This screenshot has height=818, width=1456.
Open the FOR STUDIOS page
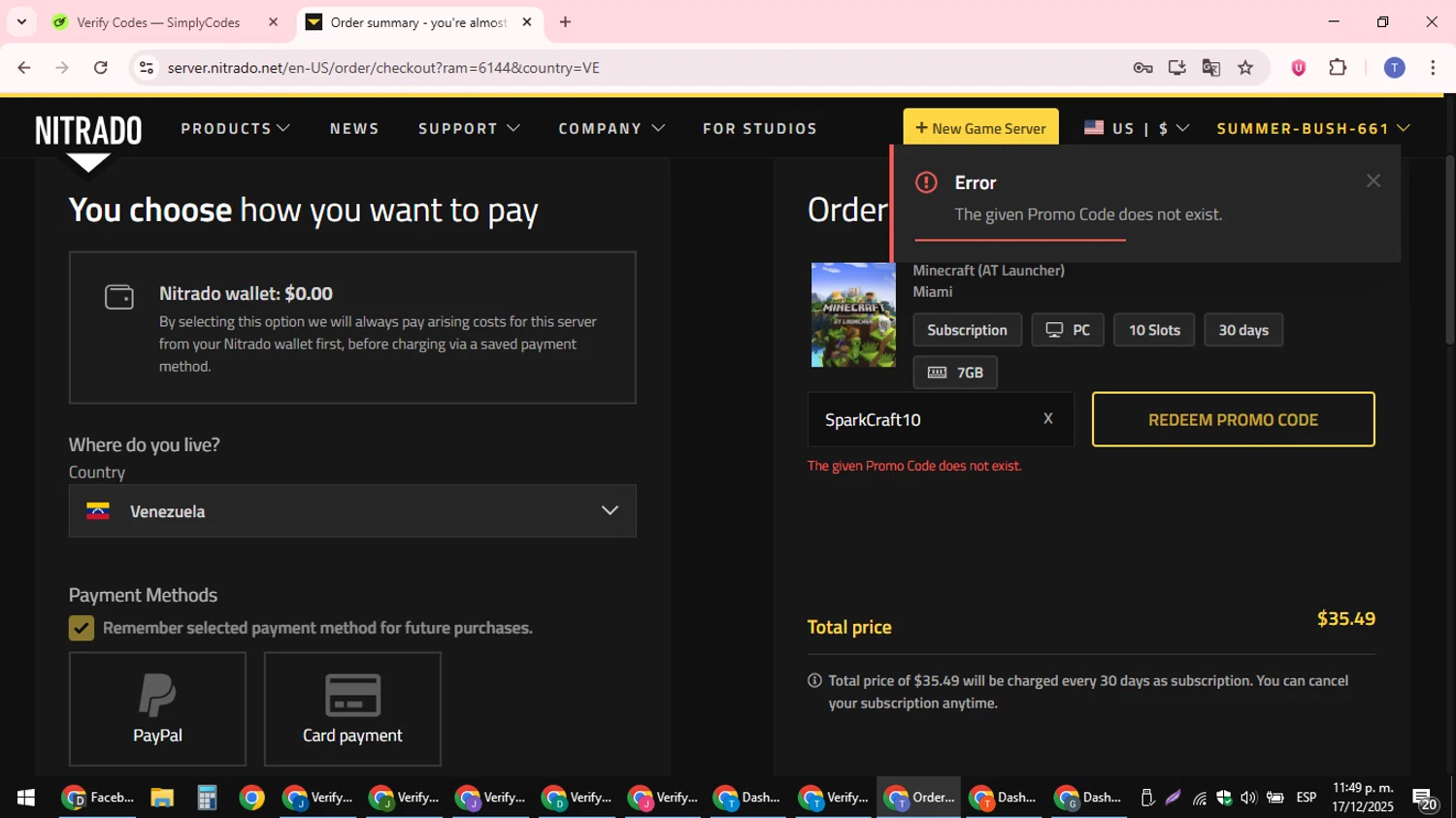760,128
